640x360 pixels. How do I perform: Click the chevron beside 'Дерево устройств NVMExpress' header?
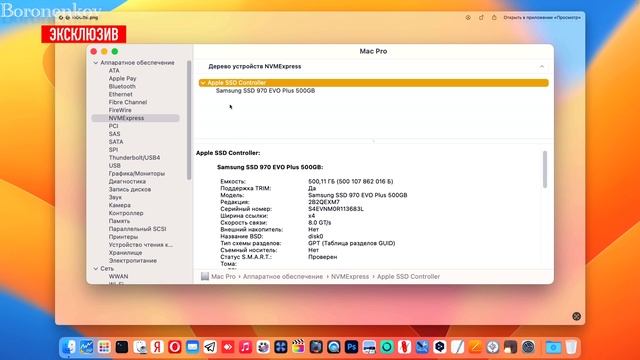542,67
